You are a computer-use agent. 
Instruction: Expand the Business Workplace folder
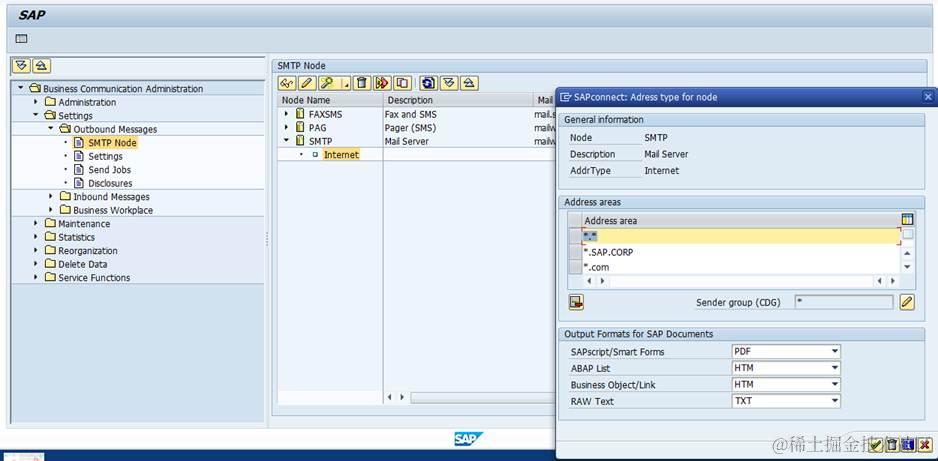51,210
